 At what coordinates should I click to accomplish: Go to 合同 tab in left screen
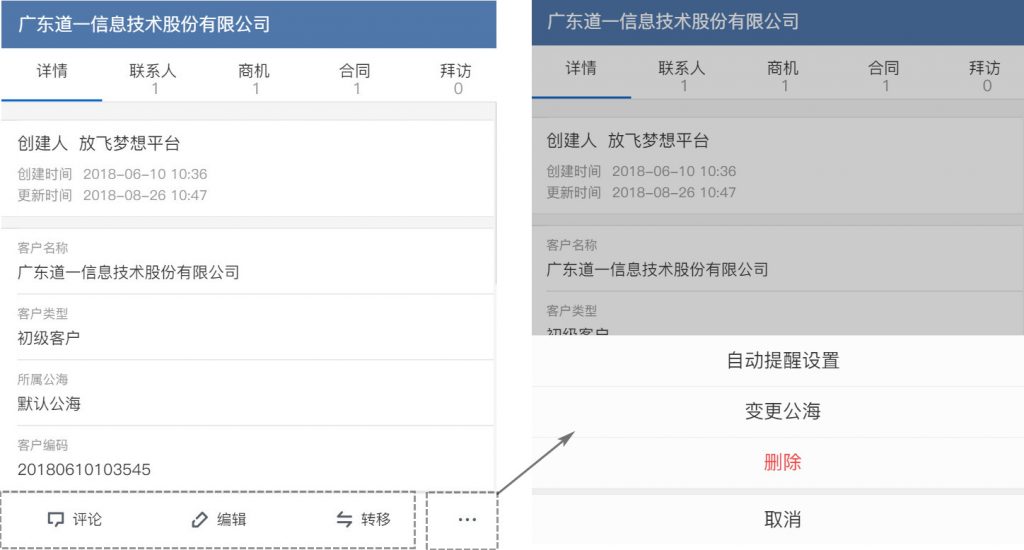355,78
